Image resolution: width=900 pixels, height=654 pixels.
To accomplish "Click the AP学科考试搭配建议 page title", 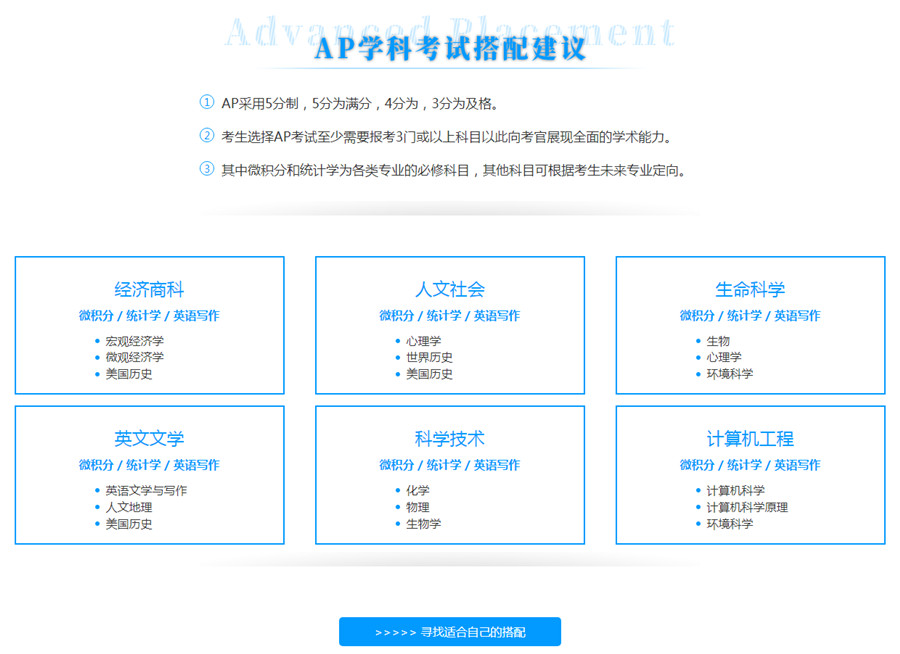I will (x=450, y=49).
